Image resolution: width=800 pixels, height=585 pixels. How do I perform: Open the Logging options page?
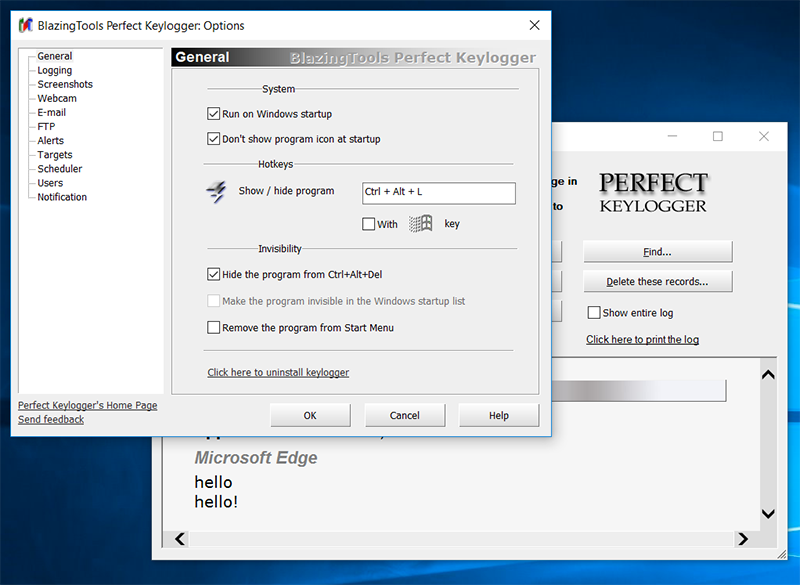click(x=55, y=70)
